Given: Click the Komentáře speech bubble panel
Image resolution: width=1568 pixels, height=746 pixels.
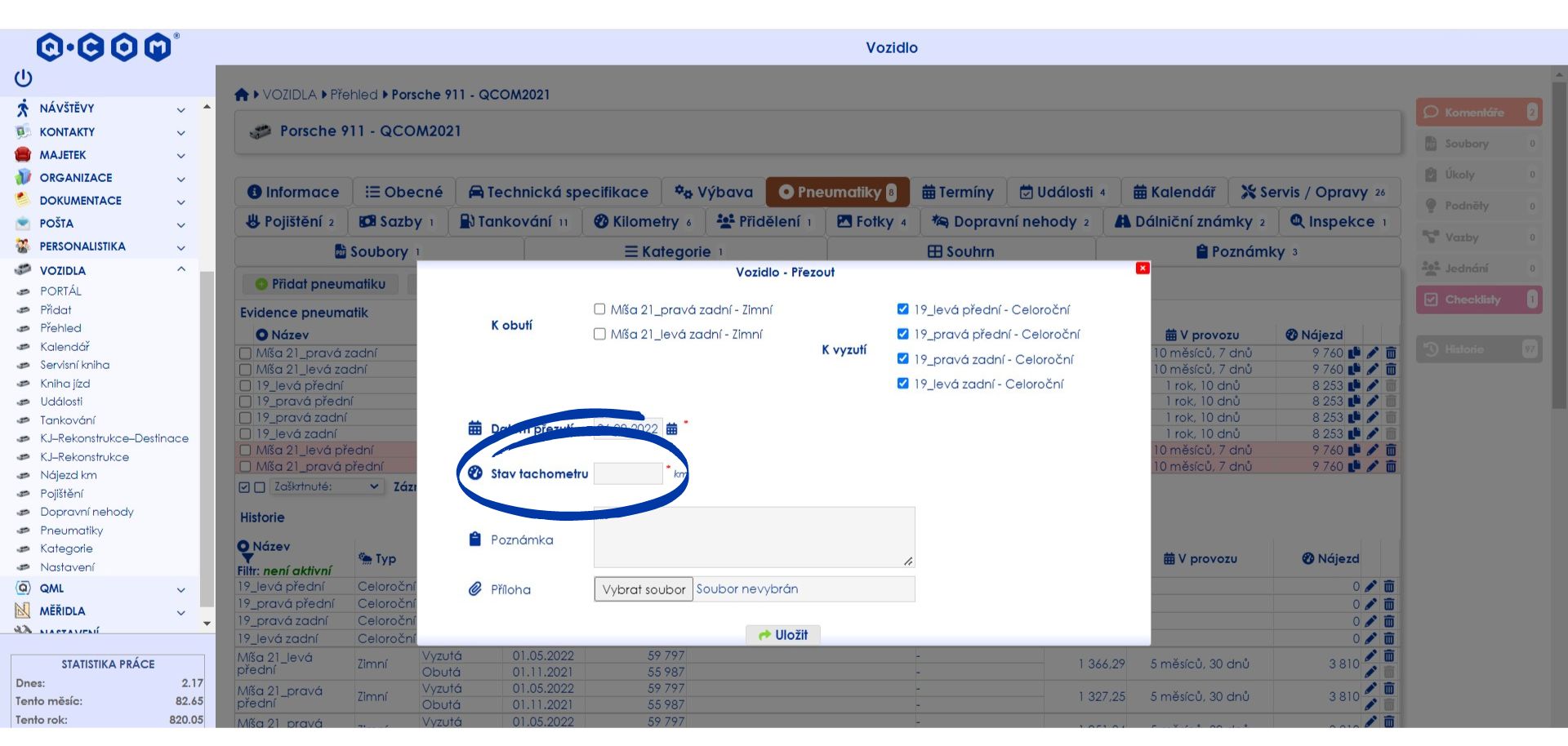Looking at the screenshot, I should (x=1479, y=113).
